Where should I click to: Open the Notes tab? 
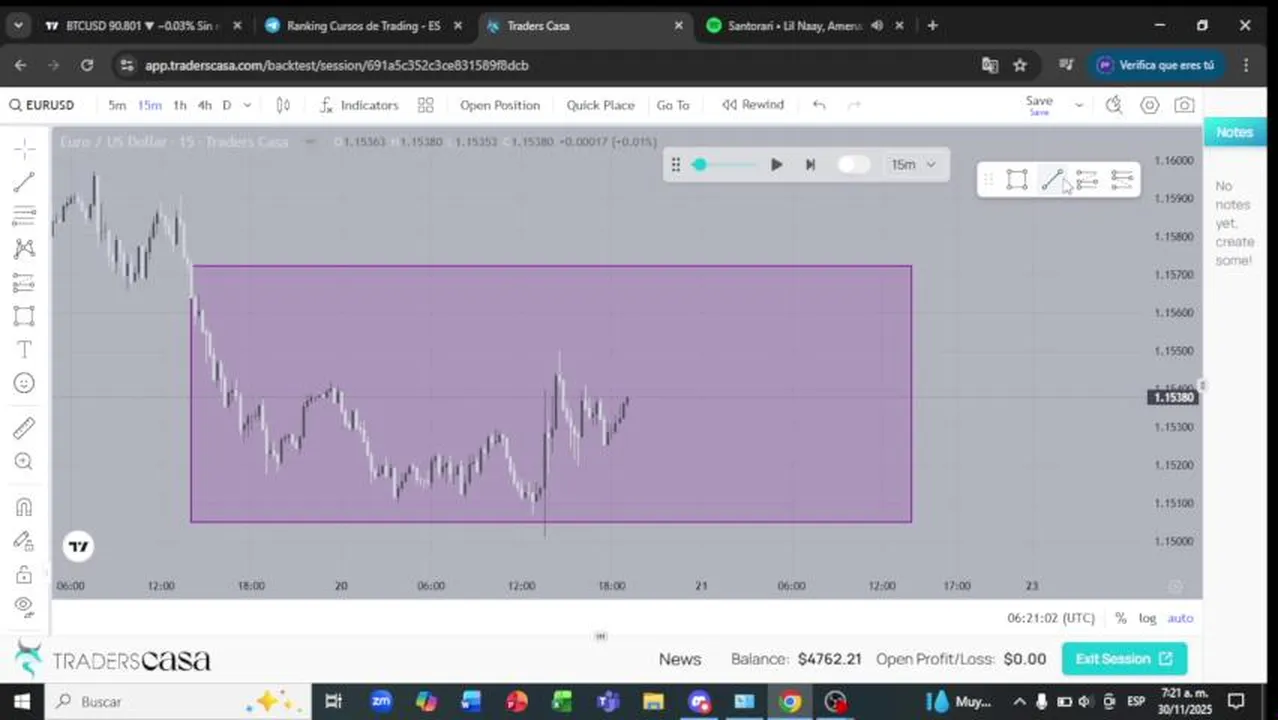tap(1234, 132)
